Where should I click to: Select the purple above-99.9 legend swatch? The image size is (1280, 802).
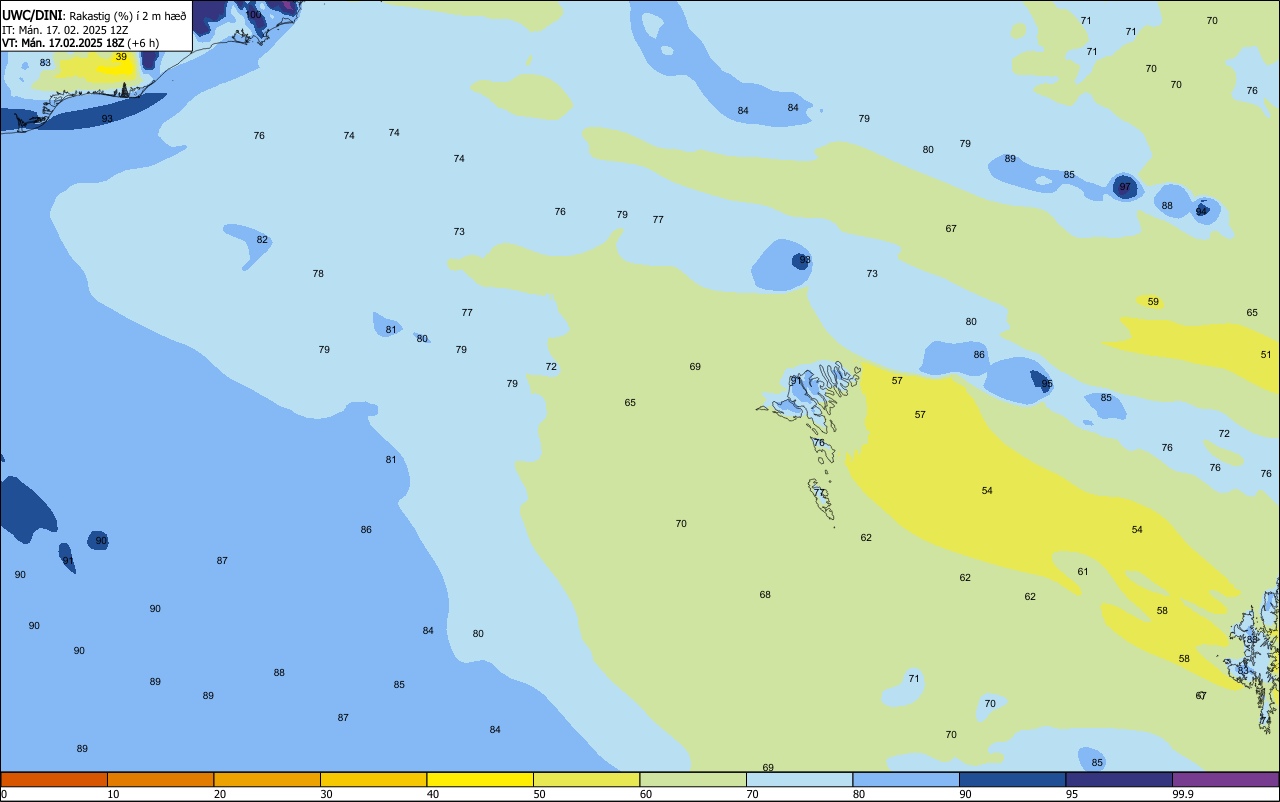pos(1225,779)
